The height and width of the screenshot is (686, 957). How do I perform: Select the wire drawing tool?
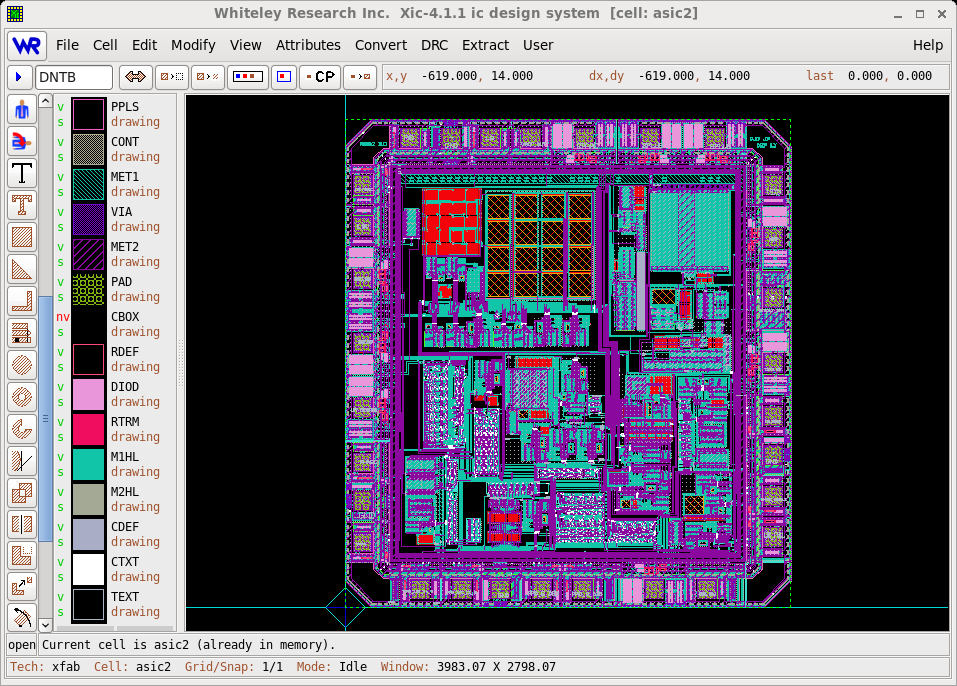22,301
